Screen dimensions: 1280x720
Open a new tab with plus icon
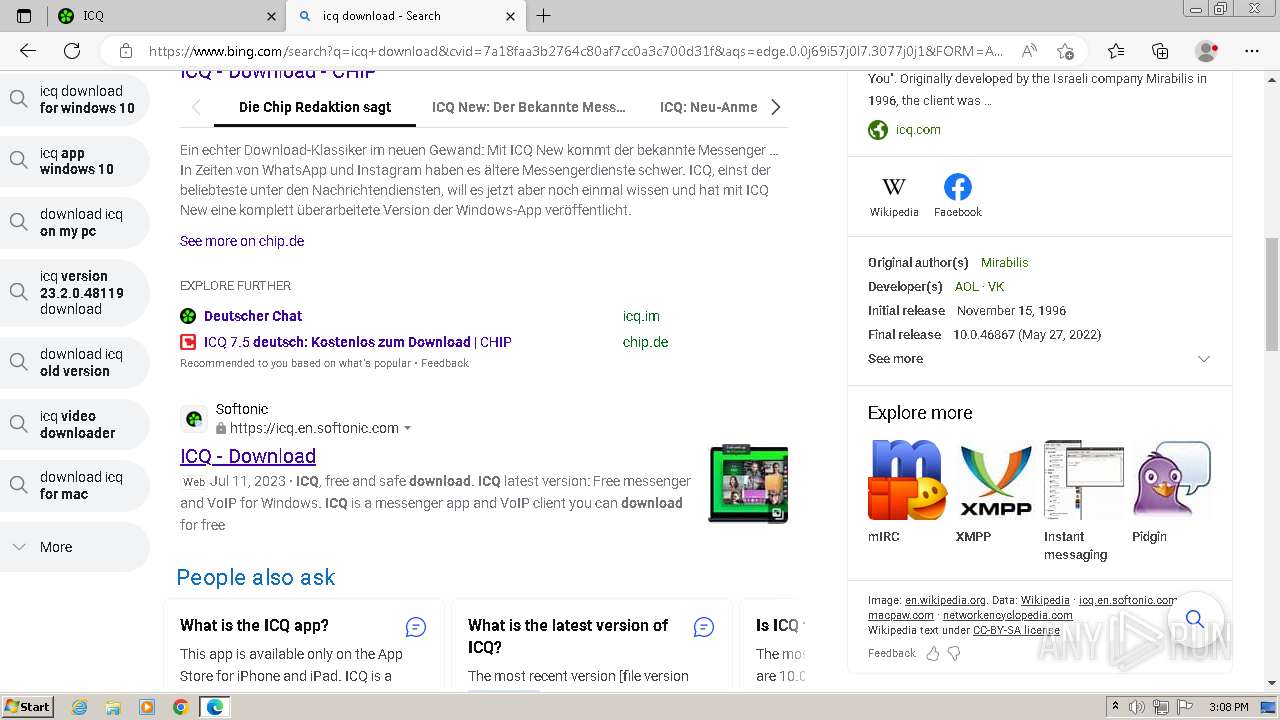544,16
